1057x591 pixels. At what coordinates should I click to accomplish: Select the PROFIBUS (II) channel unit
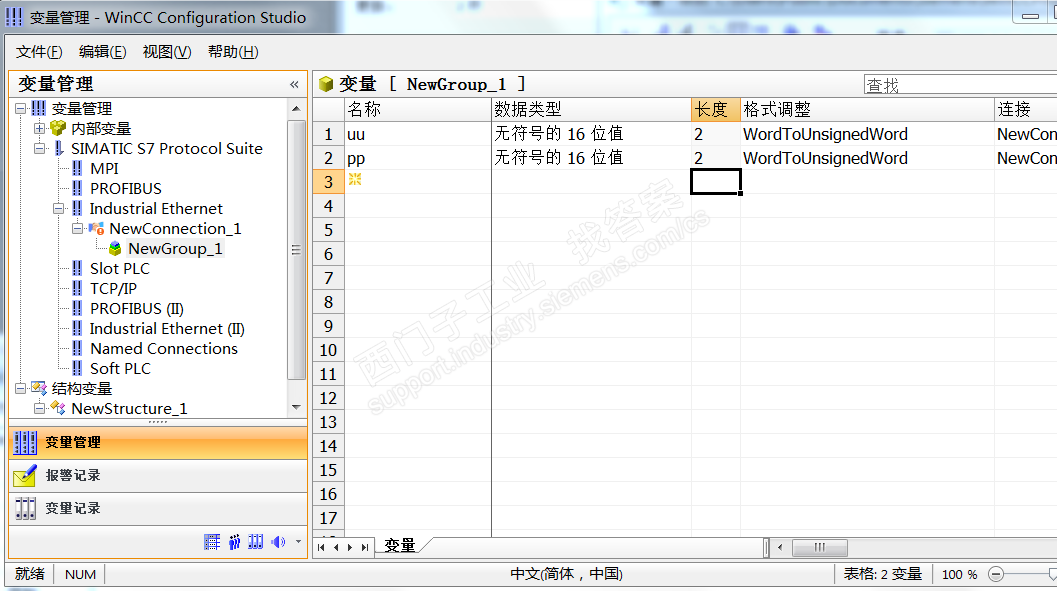pyautogui.click(x=136, y=309)
